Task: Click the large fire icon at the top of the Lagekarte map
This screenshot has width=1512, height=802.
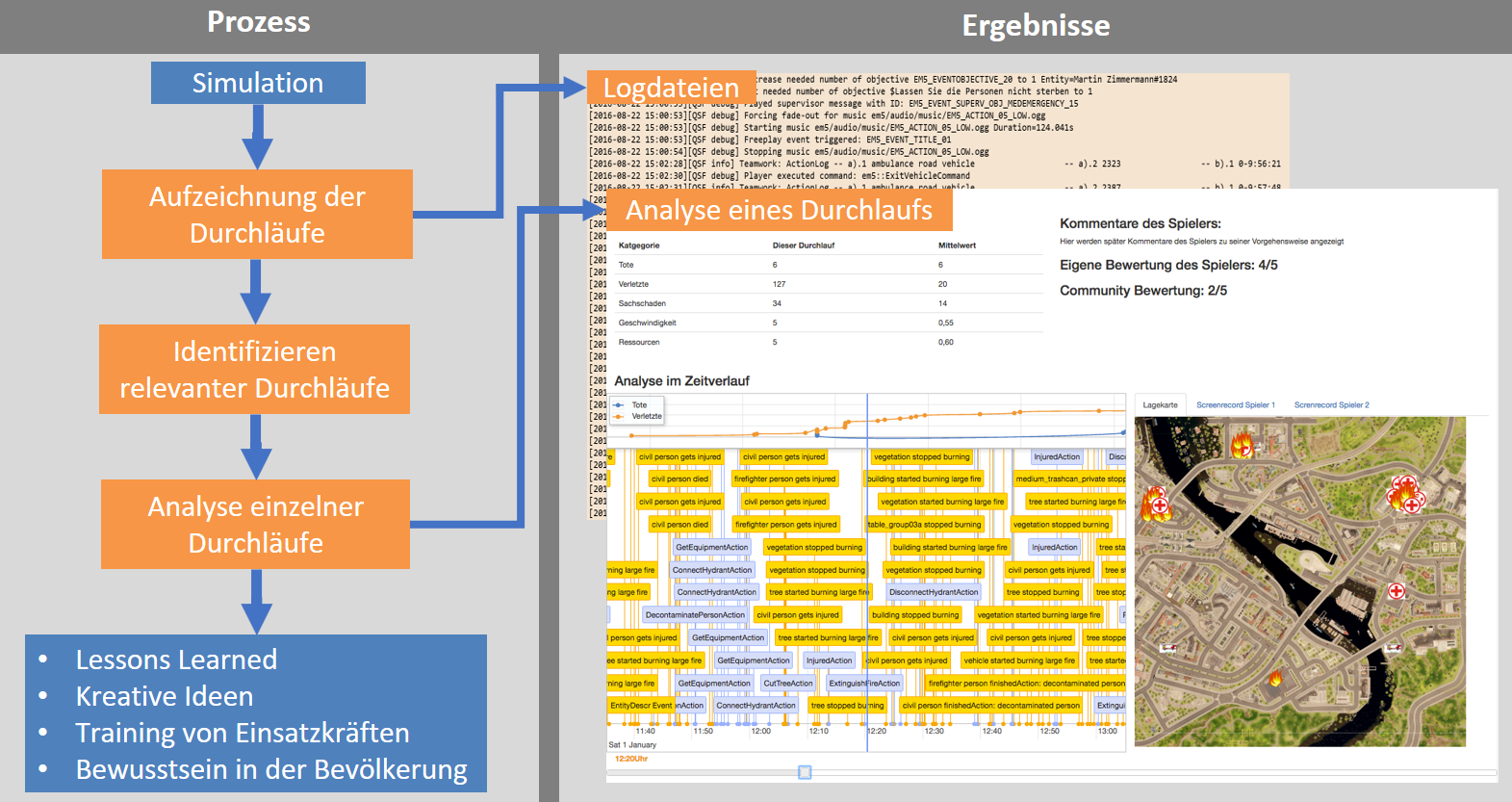Action: [1243, 445]
